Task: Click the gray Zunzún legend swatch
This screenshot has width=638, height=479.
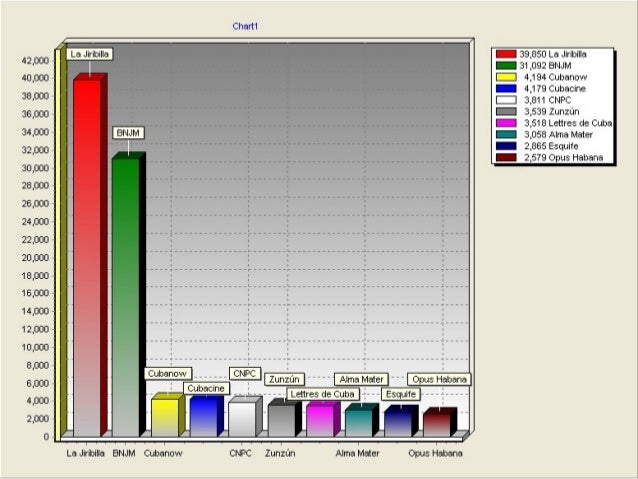Action: tap(506, 112)
